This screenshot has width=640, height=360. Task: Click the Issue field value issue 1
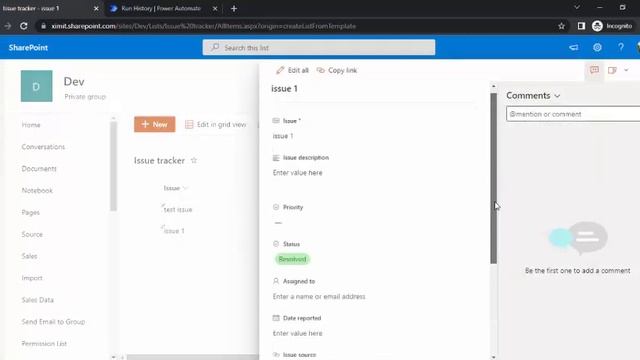[283, 136]
